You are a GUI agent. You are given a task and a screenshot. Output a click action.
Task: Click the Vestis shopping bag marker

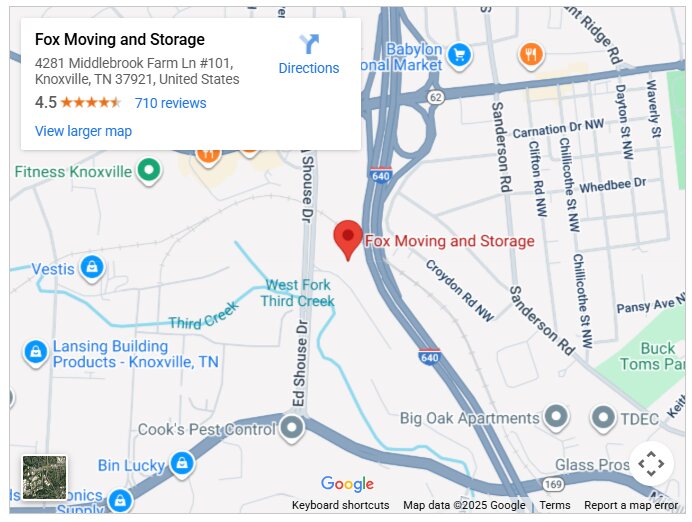point(92,269)
